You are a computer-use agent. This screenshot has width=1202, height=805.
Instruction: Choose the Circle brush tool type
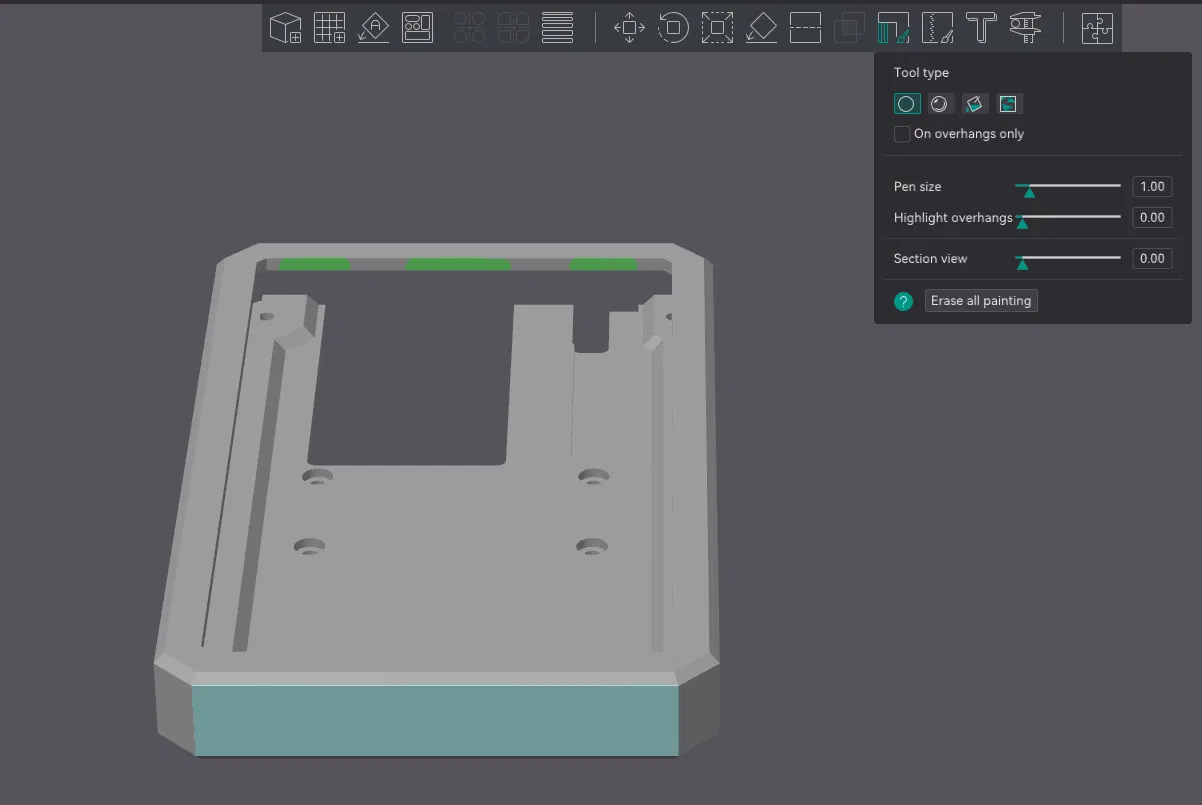tap(906, 103)
